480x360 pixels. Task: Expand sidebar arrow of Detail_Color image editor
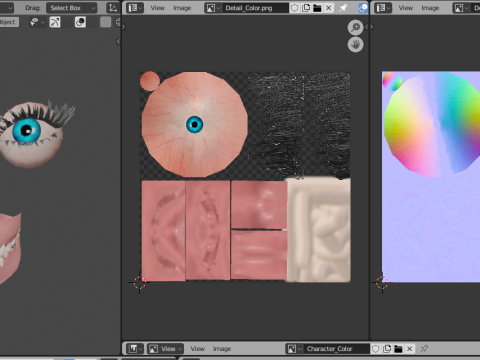pyautogui.click(x=367, y=27)
